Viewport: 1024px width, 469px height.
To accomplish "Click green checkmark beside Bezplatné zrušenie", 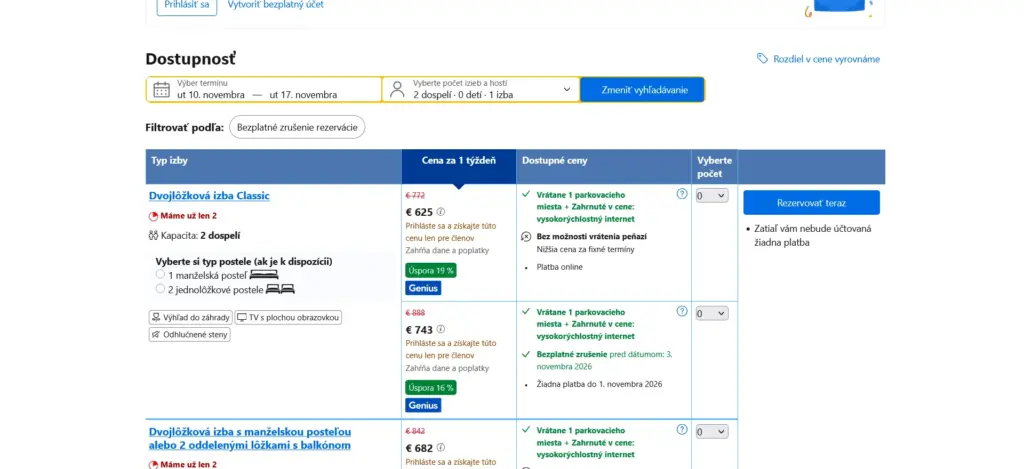I will tap(526, 353).
